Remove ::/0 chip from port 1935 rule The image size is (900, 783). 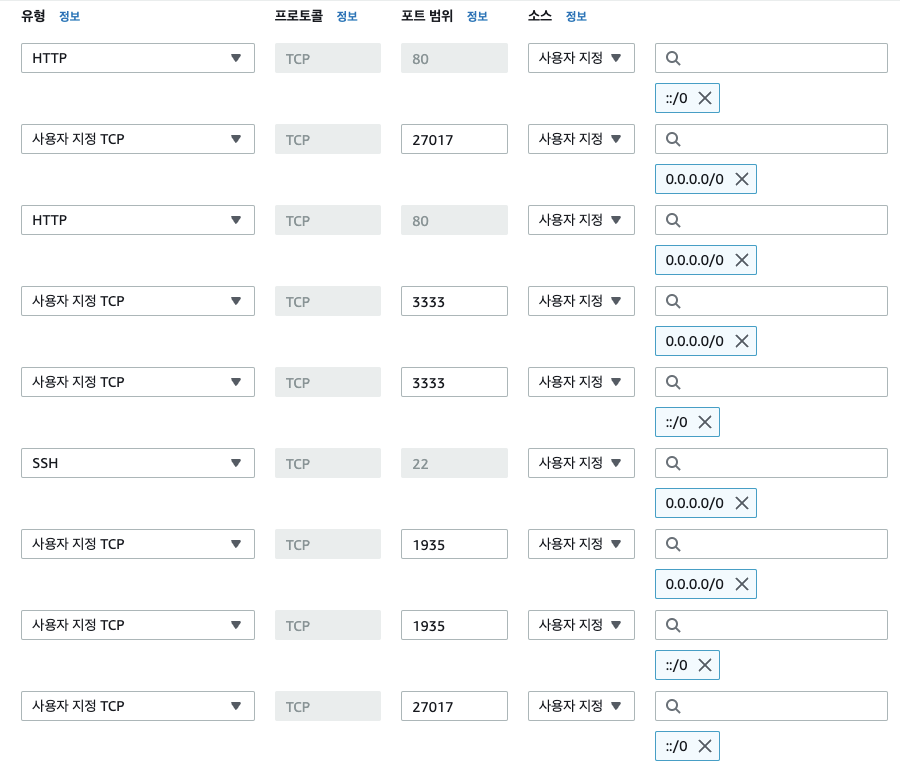[705, 665]
